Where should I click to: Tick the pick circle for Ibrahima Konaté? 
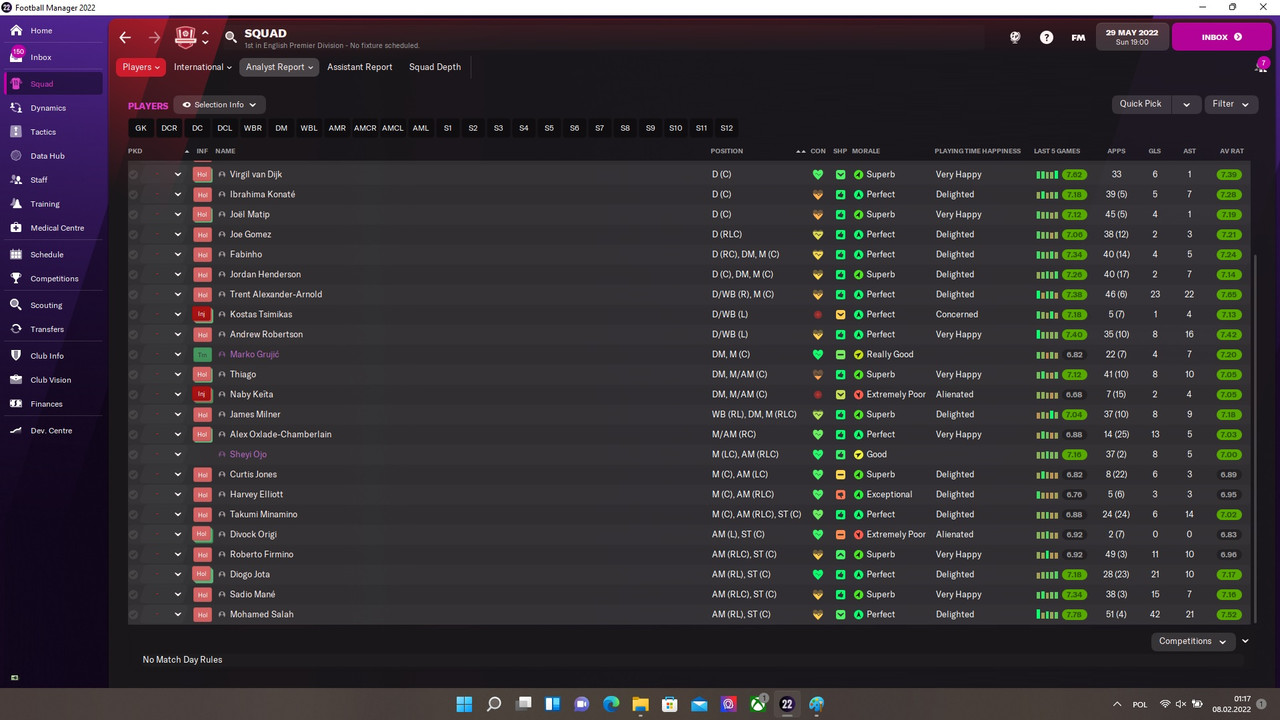pyautogui.click(x=134, y=194)
